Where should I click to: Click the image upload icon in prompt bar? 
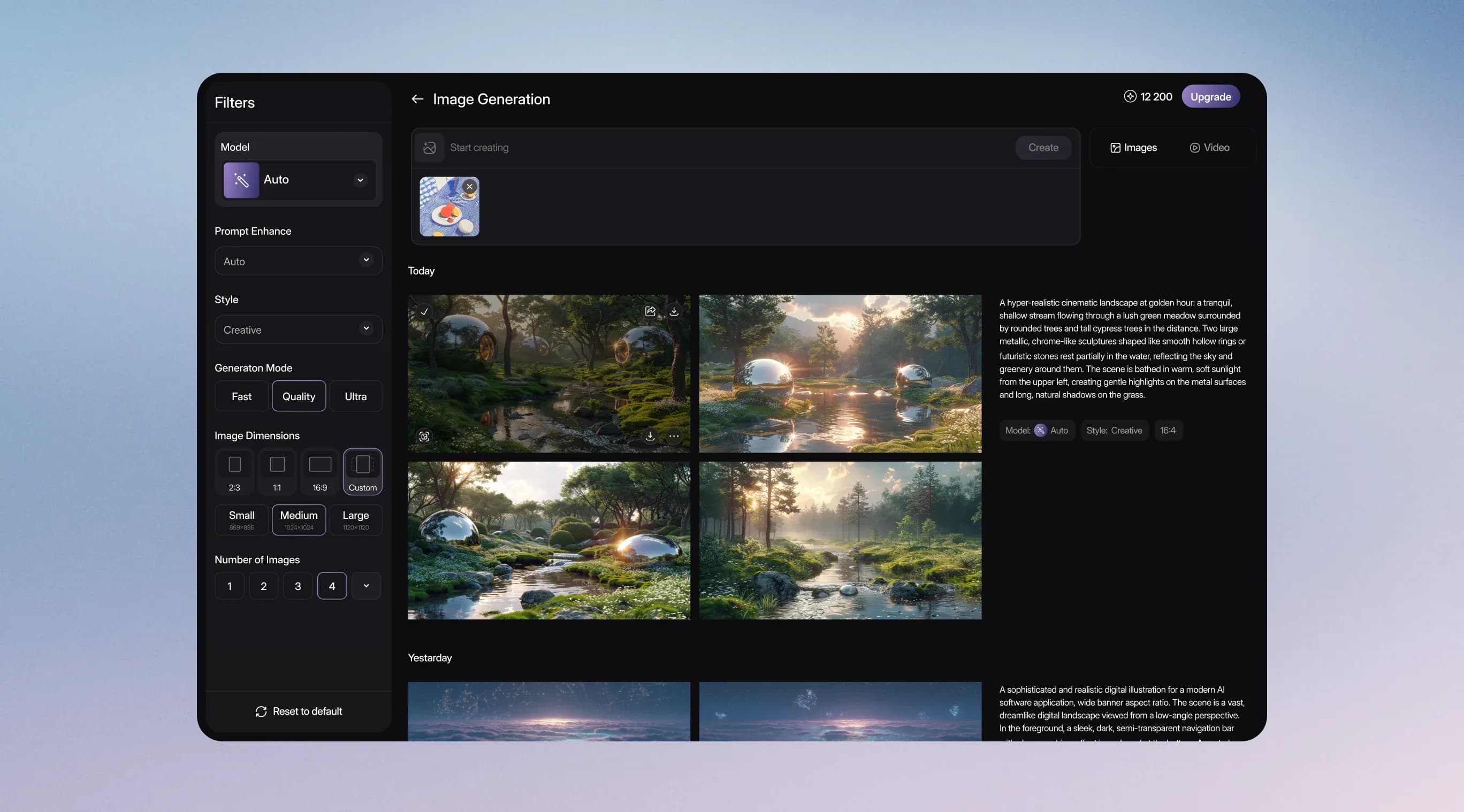click(429, 148)
